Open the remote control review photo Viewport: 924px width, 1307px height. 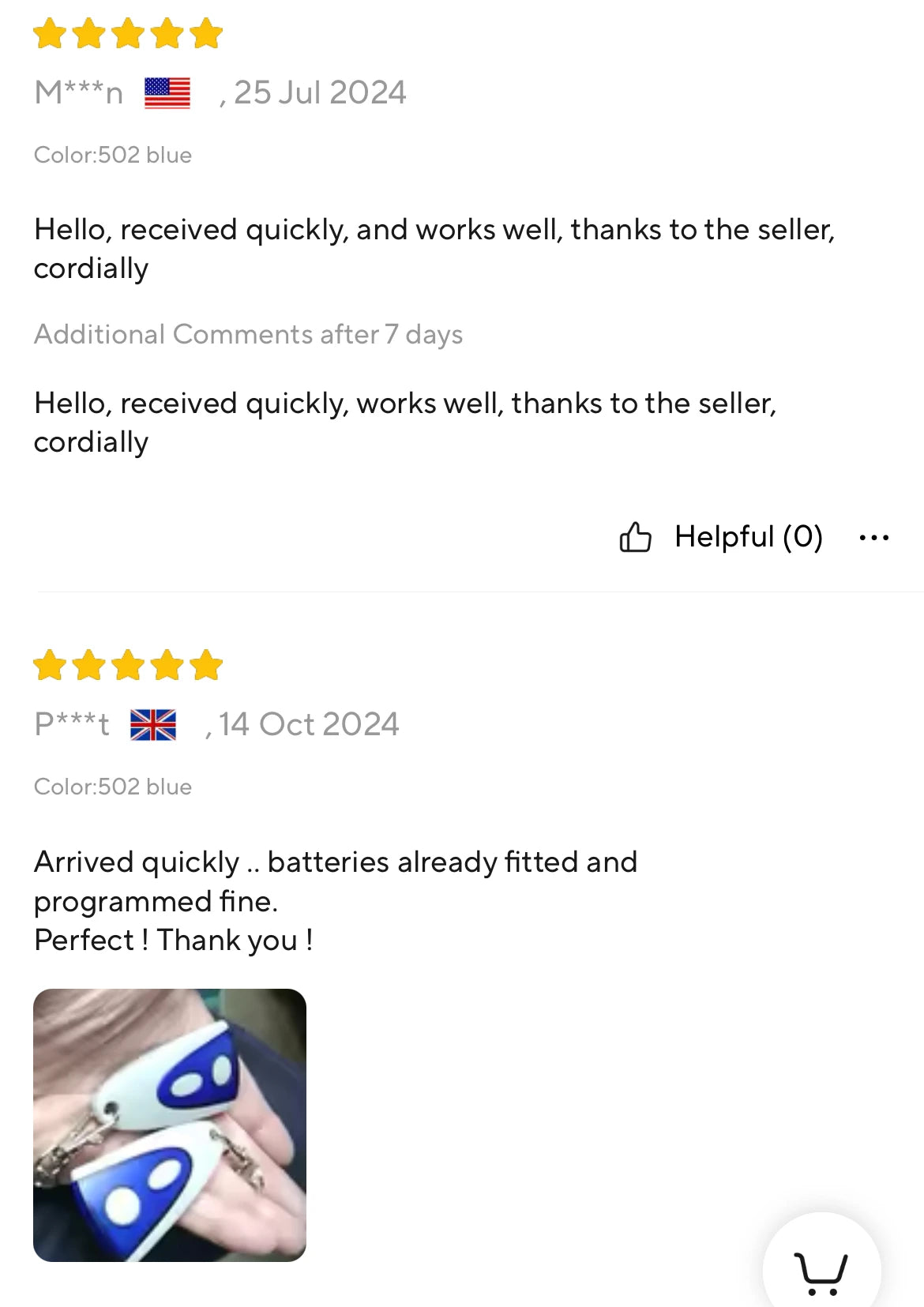(x=170, y=1125)
